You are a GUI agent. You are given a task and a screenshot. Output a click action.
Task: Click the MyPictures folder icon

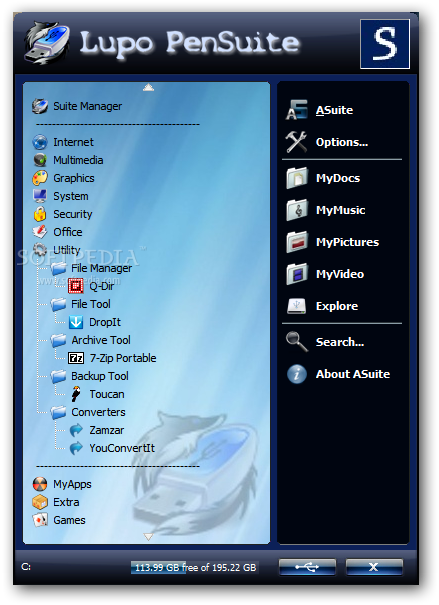pyautogui.click(x=297, y=242)
